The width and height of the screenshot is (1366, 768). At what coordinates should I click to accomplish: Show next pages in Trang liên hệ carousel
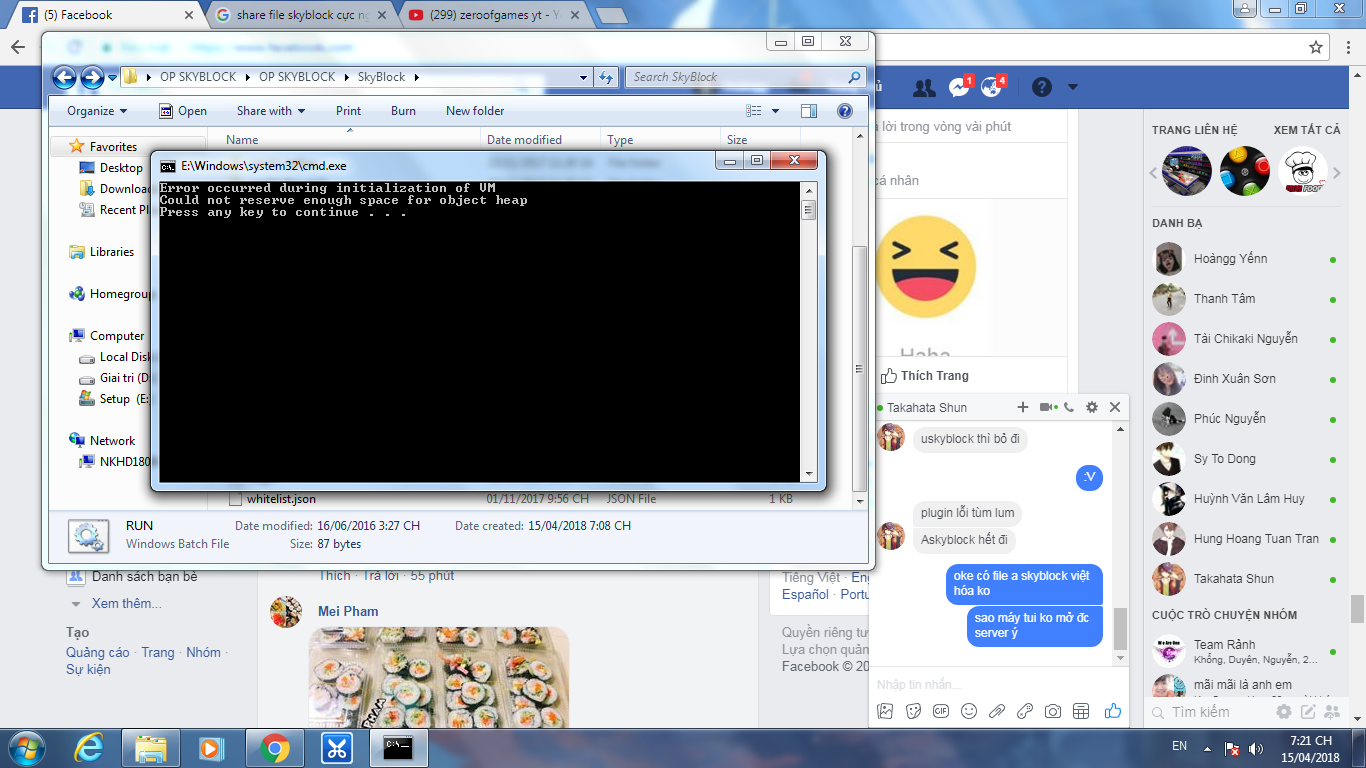pos(1337,173)
